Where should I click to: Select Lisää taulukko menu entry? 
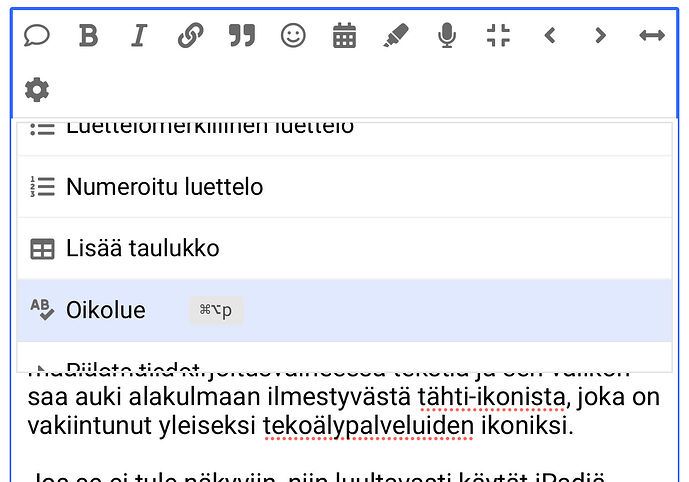point(344,248)
